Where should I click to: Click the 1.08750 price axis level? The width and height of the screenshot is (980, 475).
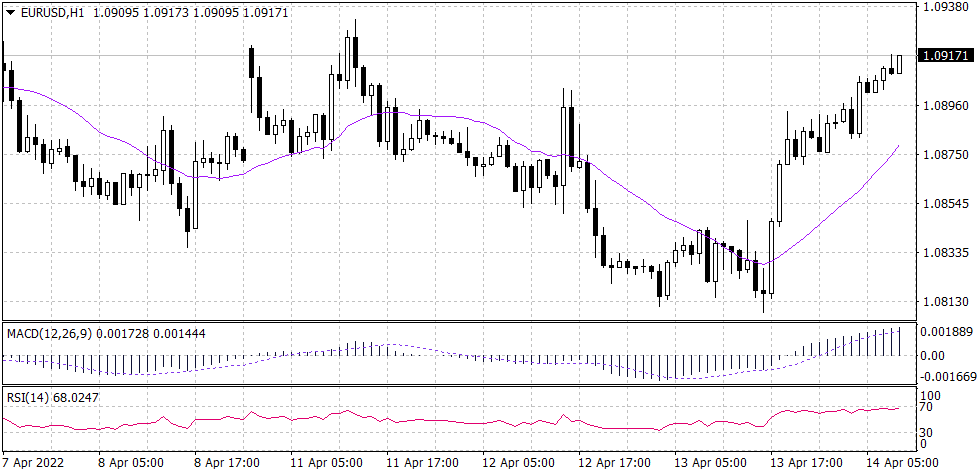[x=946, y=154]
